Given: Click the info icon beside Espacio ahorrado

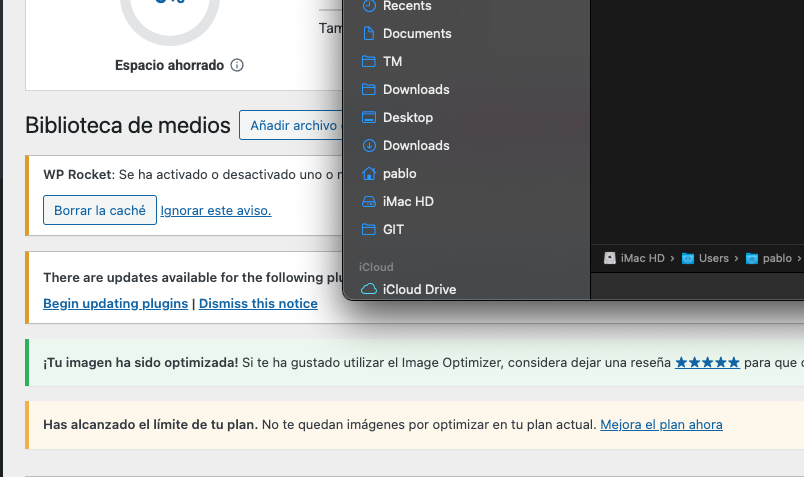Looking at the screenshot, I should pos(237,66).
